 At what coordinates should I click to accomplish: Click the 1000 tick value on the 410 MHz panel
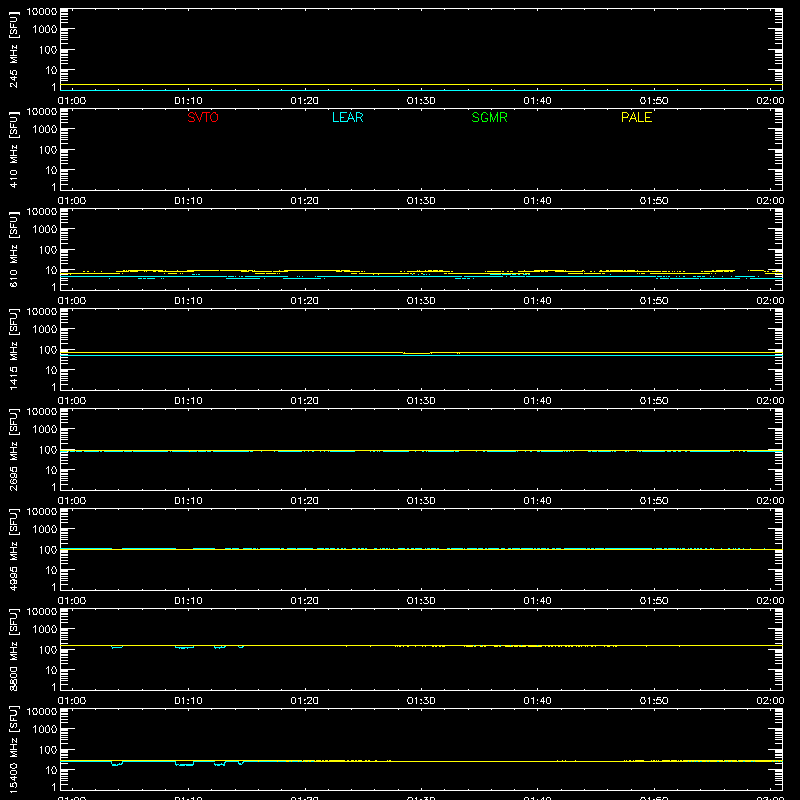pyautogui.click(x=45, y=130)
